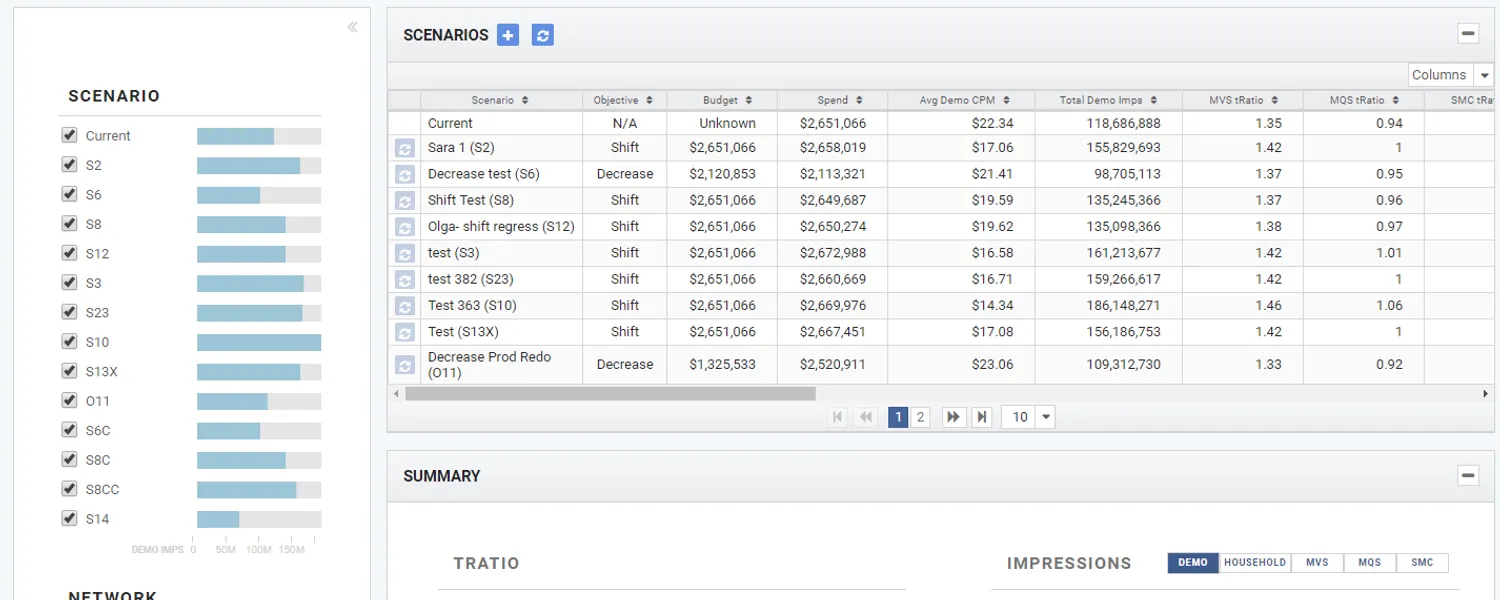
Task: Click the S13X scenario checkbox
Action: pyautogui.click(x=69, y=371)
